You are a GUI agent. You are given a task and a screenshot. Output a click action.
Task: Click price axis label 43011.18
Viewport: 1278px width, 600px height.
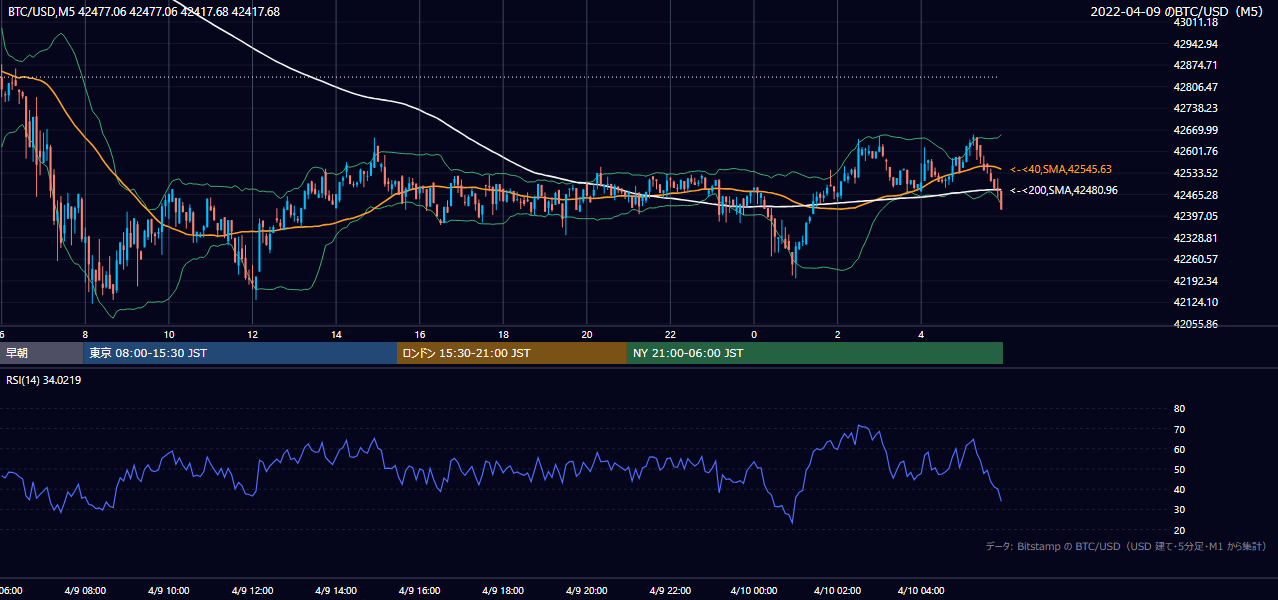1196,22
